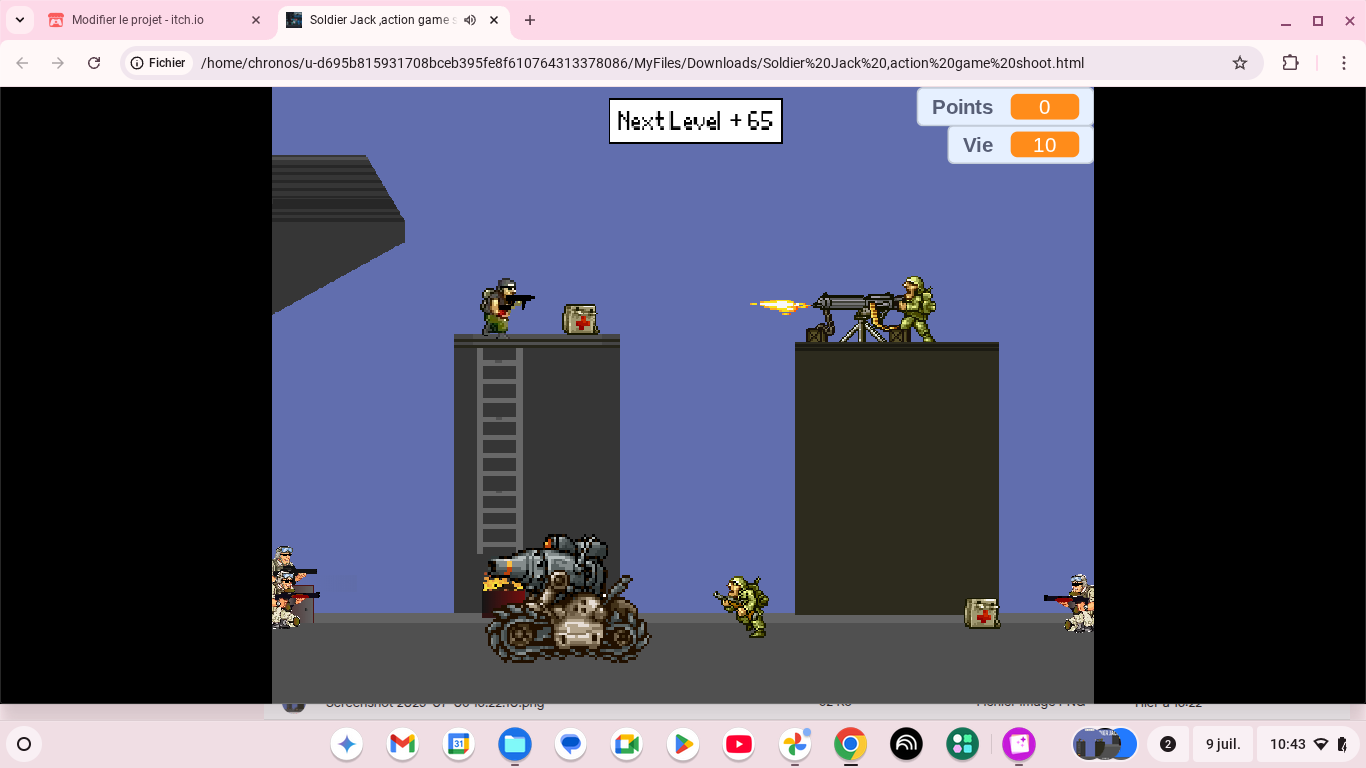Open Google Photos from the shelf
This screenshot has height=768, width=1366.
click(x=795, y=744)
